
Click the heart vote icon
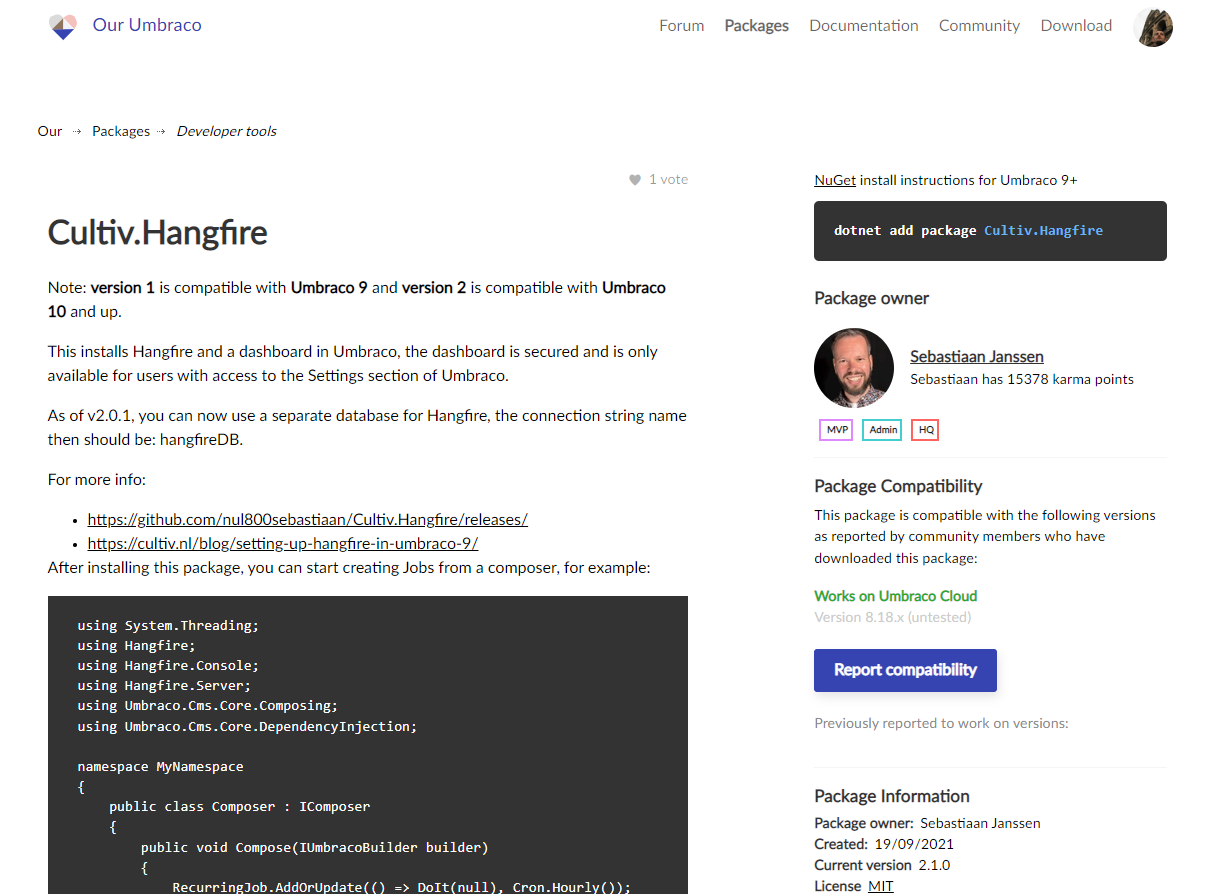(x=634, y=180)
